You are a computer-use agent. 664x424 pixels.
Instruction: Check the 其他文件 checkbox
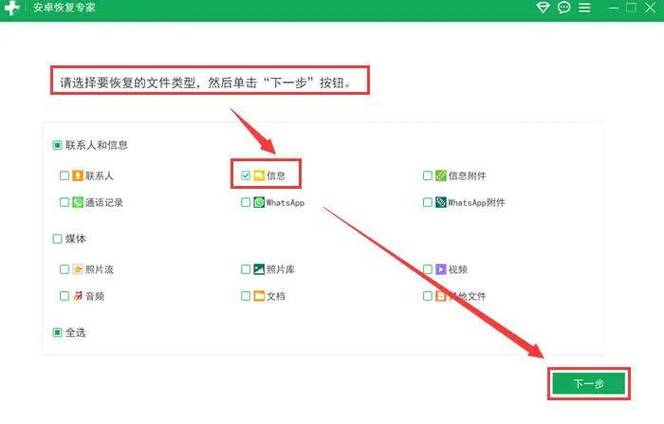pyautogui.click(x=428, y=296)
